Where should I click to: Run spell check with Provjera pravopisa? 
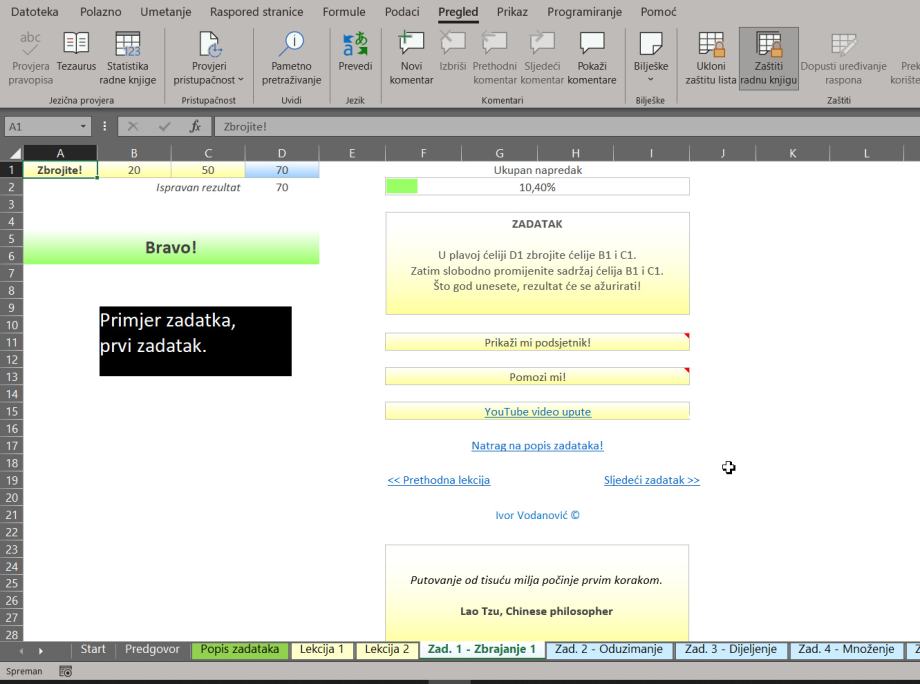pos(29,58)
